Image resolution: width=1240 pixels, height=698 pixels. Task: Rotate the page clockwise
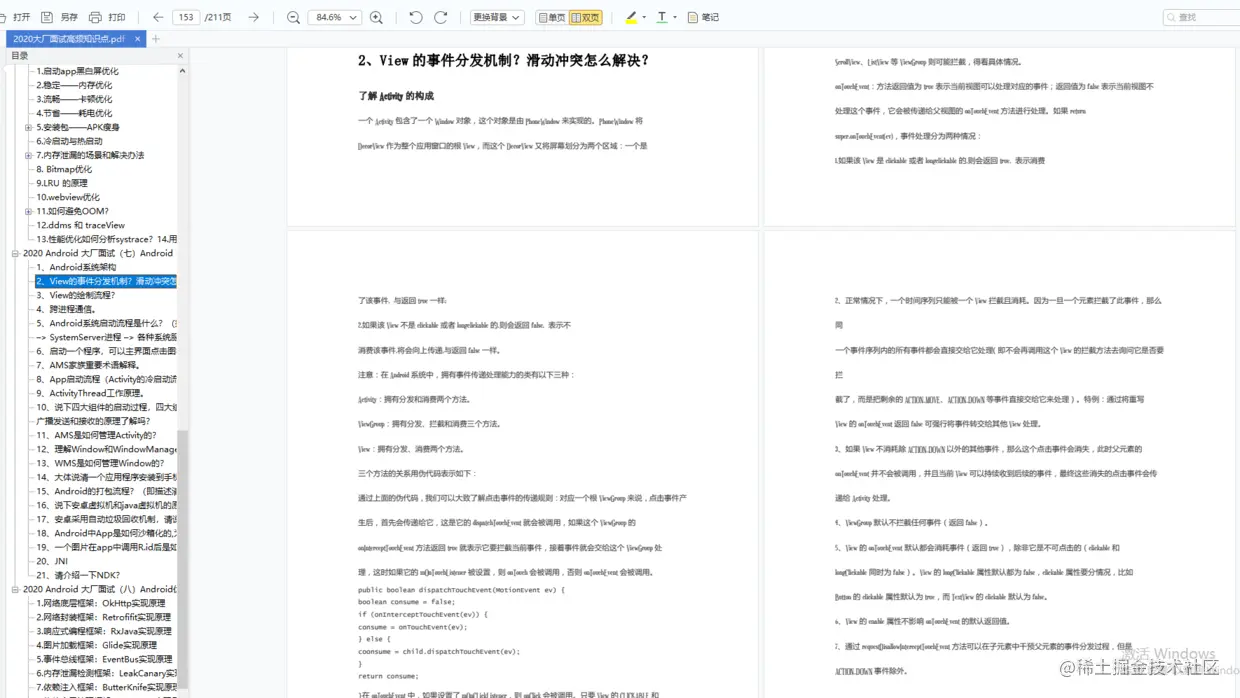click(440, 17)
